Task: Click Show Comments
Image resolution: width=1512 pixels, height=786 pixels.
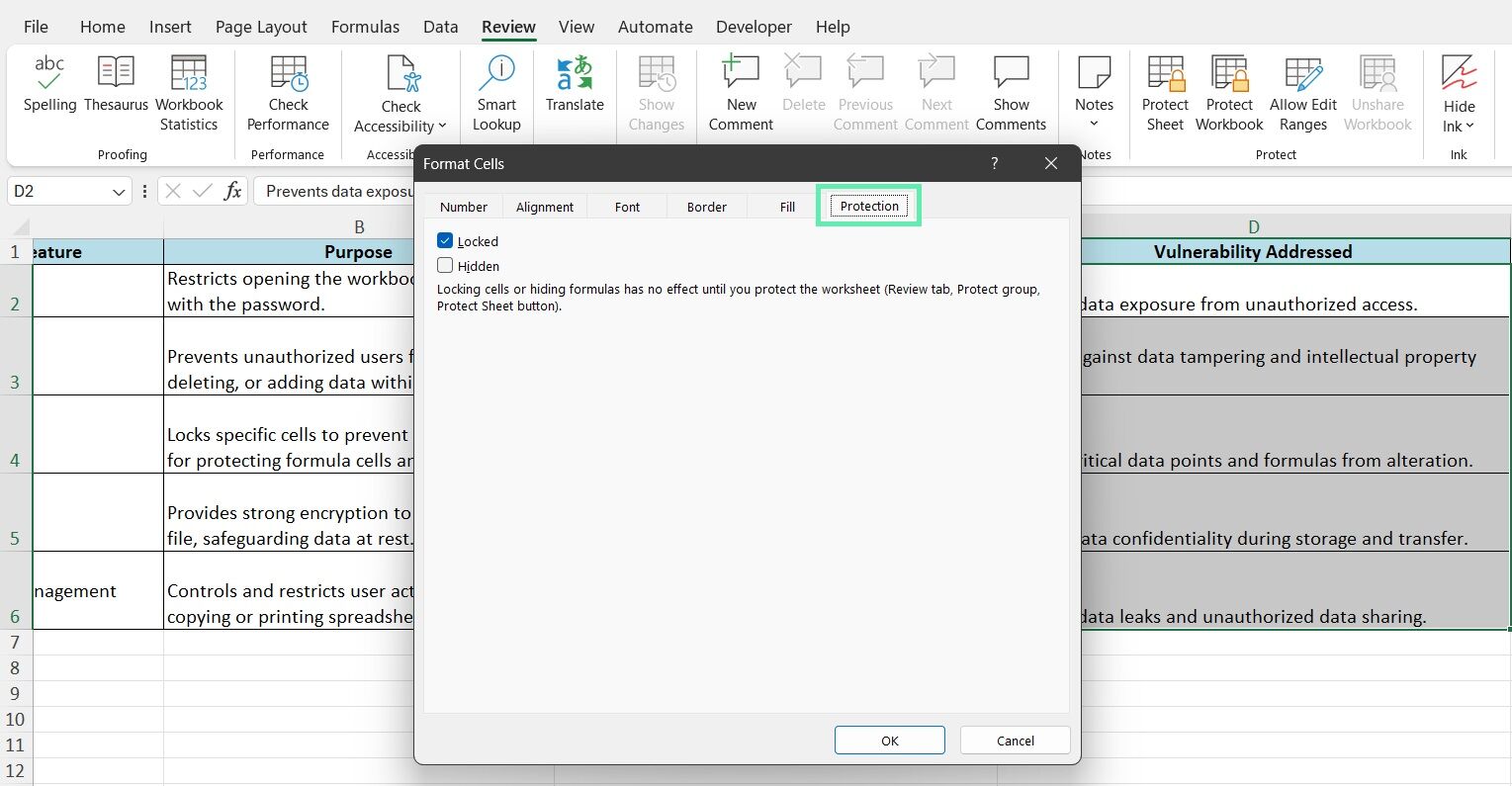Action: pyautogui.click(x=1011, y=94)
